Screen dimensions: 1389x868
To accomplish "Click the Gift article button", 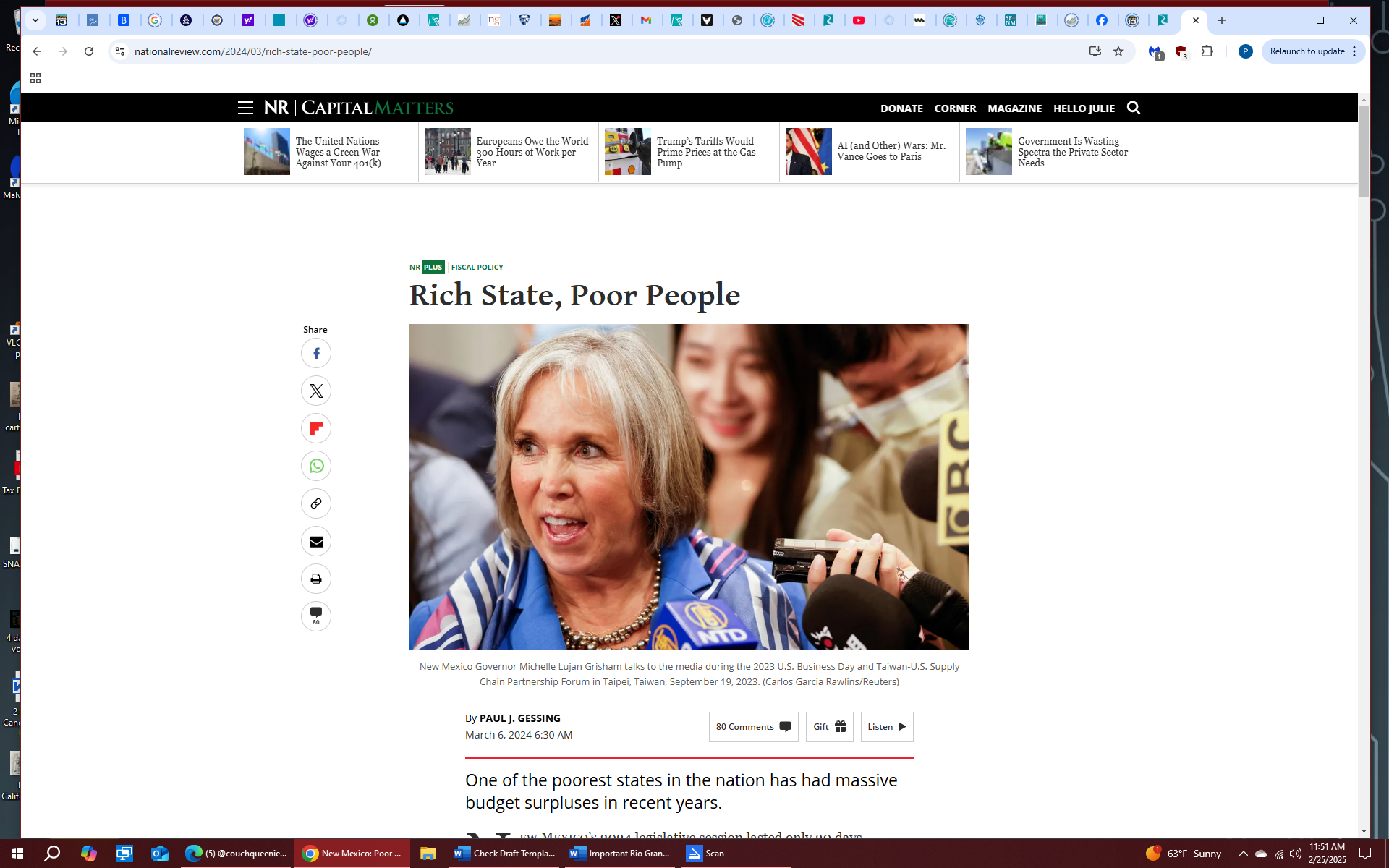I will point(829,727).
